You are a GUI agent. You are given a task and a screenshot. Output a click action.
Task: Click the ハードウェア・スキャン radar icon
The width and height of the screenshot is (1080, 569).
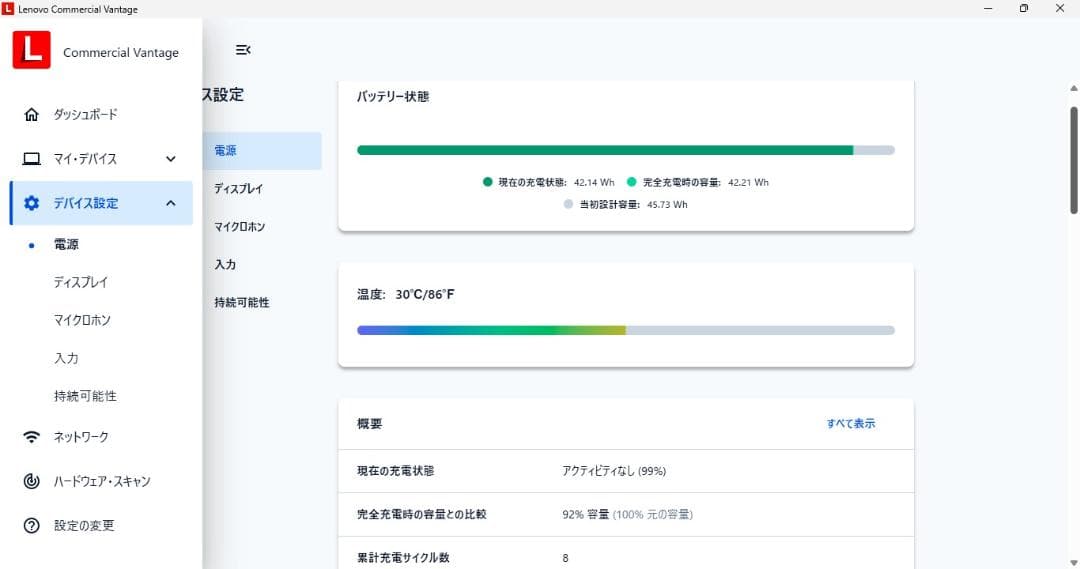point(32,481)
